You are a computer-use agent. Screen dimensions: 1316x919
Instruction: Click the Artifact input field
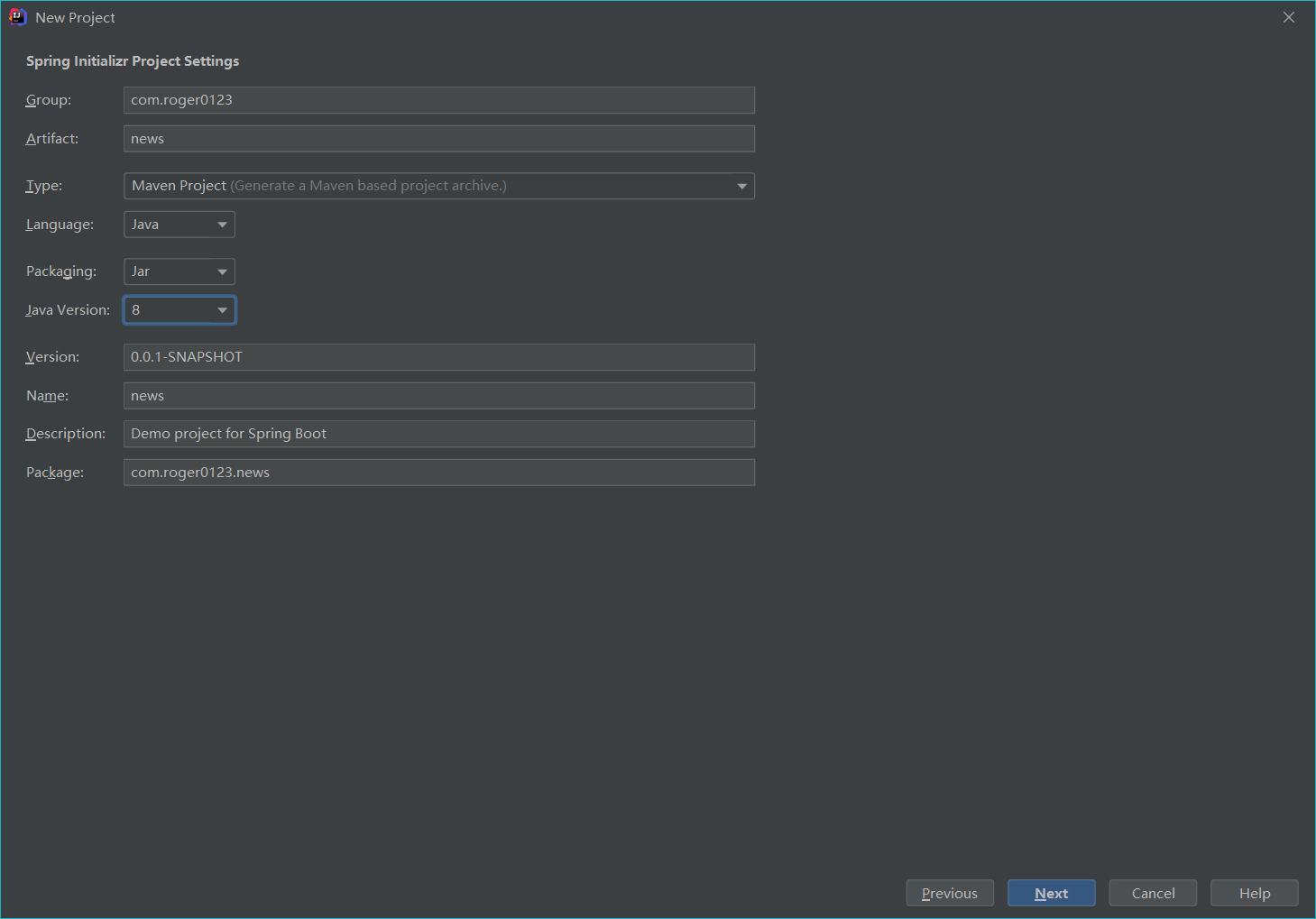[438, 139]
